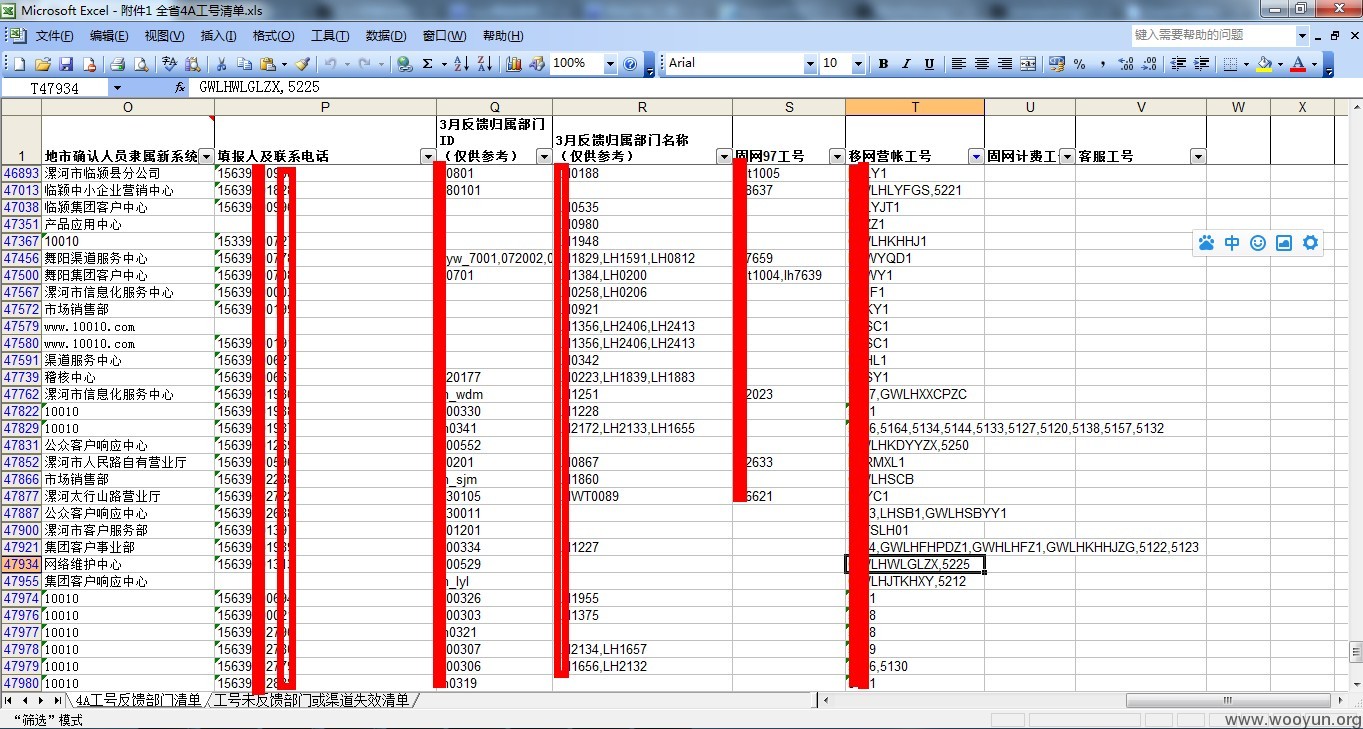Image resolution: width=1363 pixels, height=729 pixels.
Task: Open the 视图(V) menu
Action: (164, 36)
